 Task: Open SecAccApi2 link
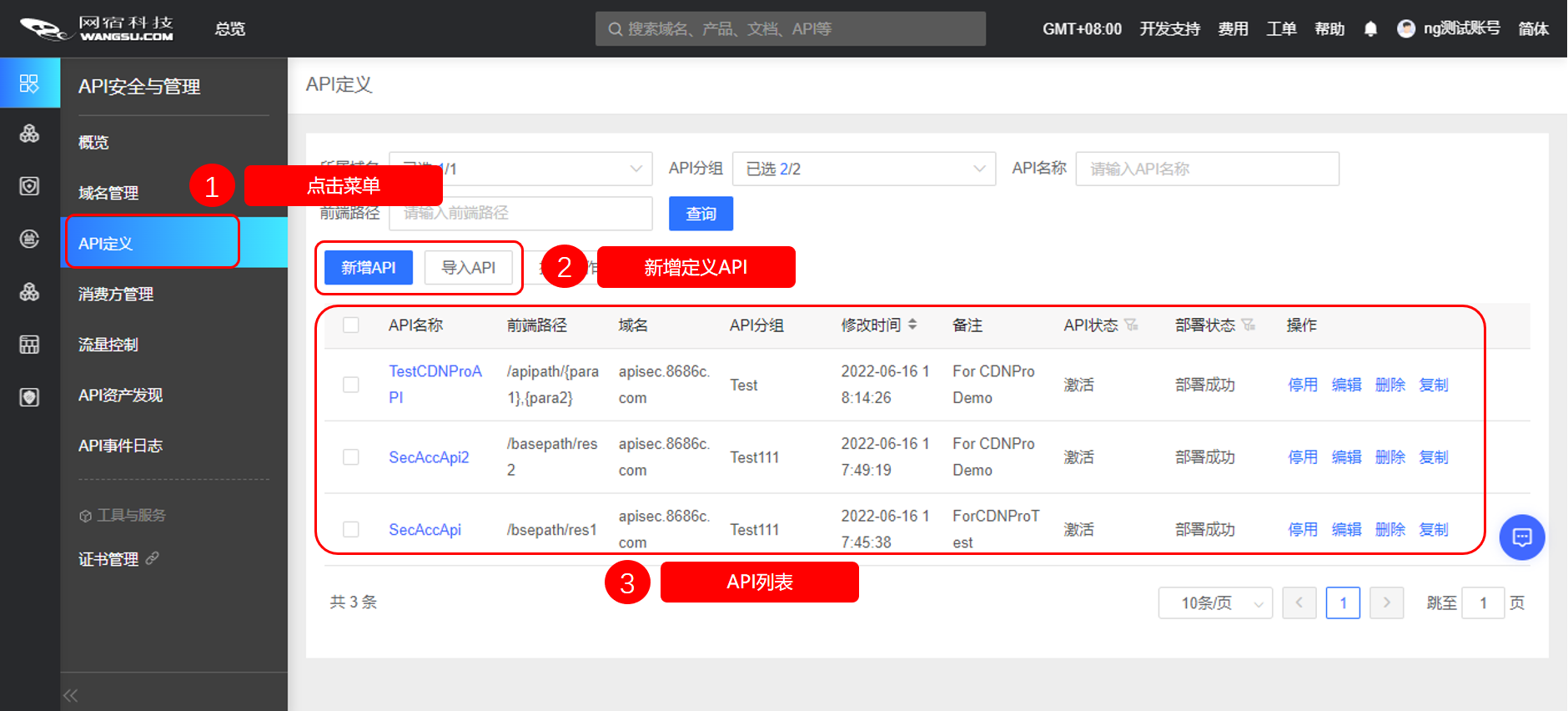point(429,457)
